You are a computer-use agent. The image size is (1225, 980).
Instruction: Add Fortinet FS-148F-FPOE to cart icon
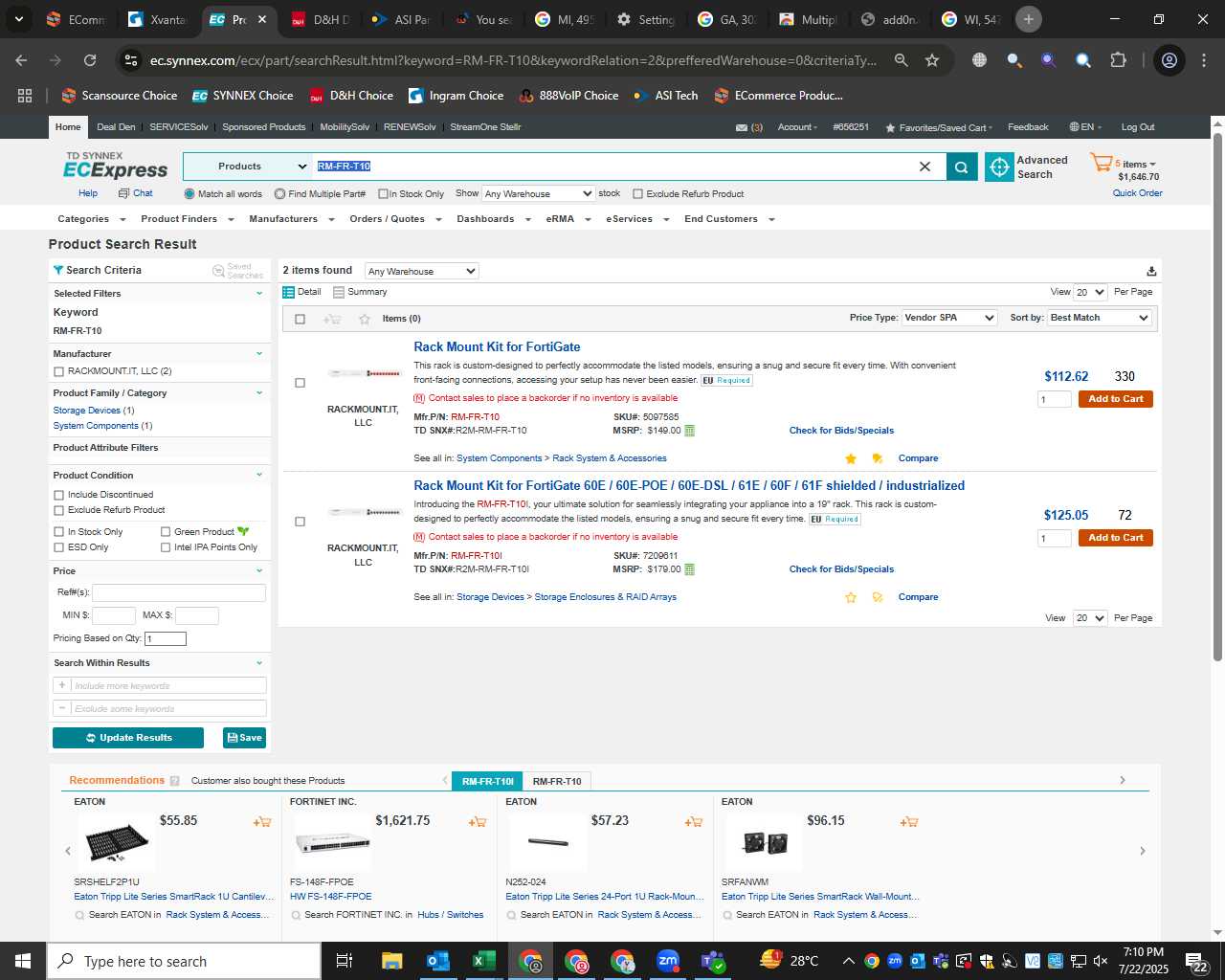coord(478,821)
